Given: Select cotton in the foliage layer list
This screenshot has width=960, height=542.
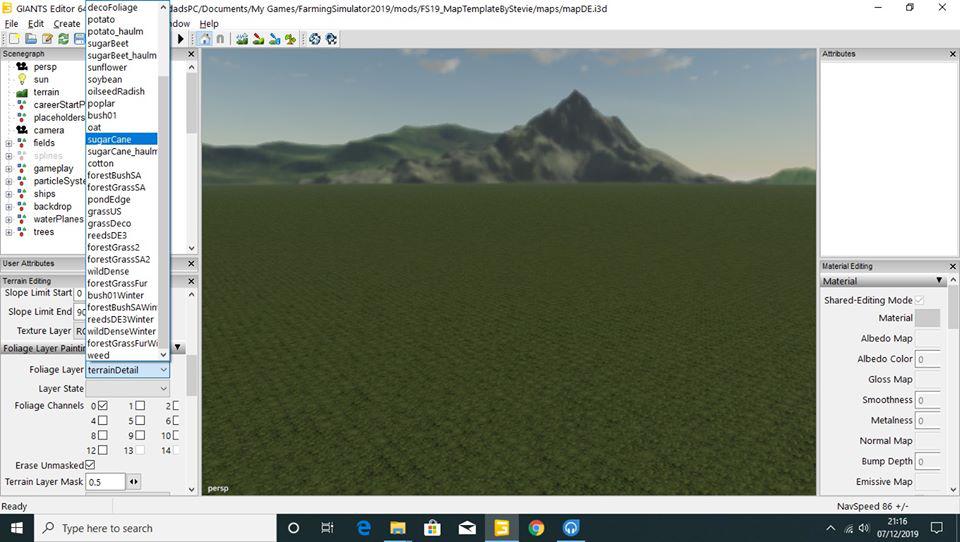Looking at the screenshot, I should tap(100, 163).
